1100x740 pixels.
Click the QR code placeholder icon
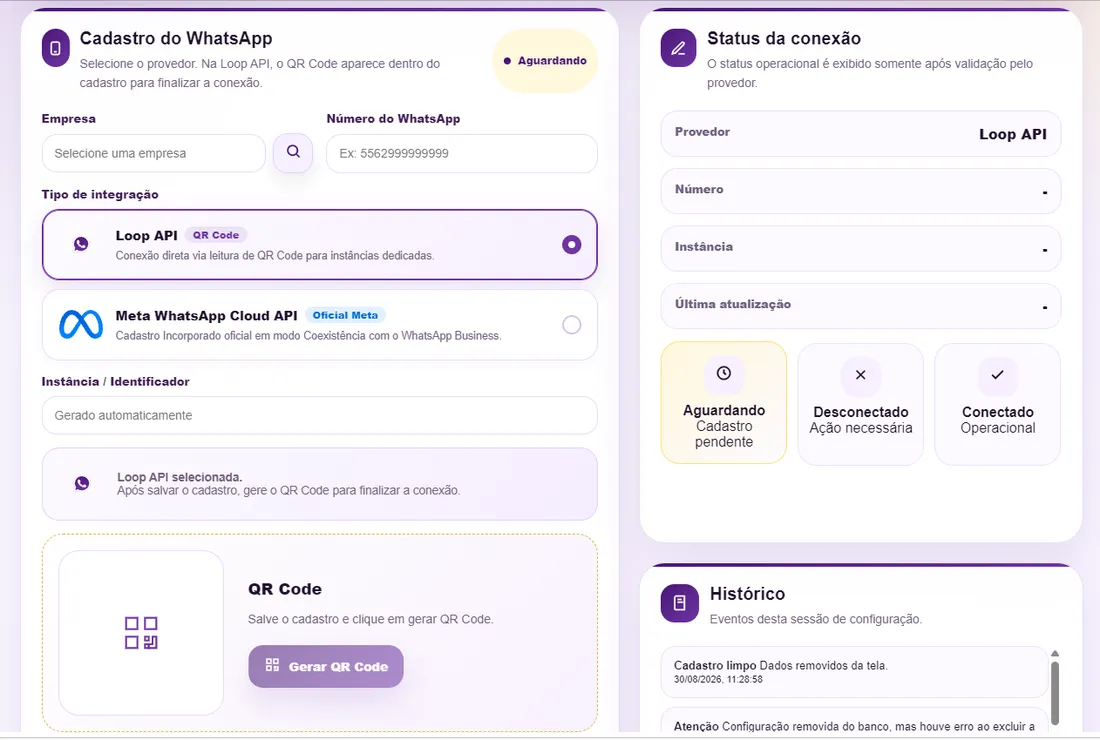click(141, 633)
